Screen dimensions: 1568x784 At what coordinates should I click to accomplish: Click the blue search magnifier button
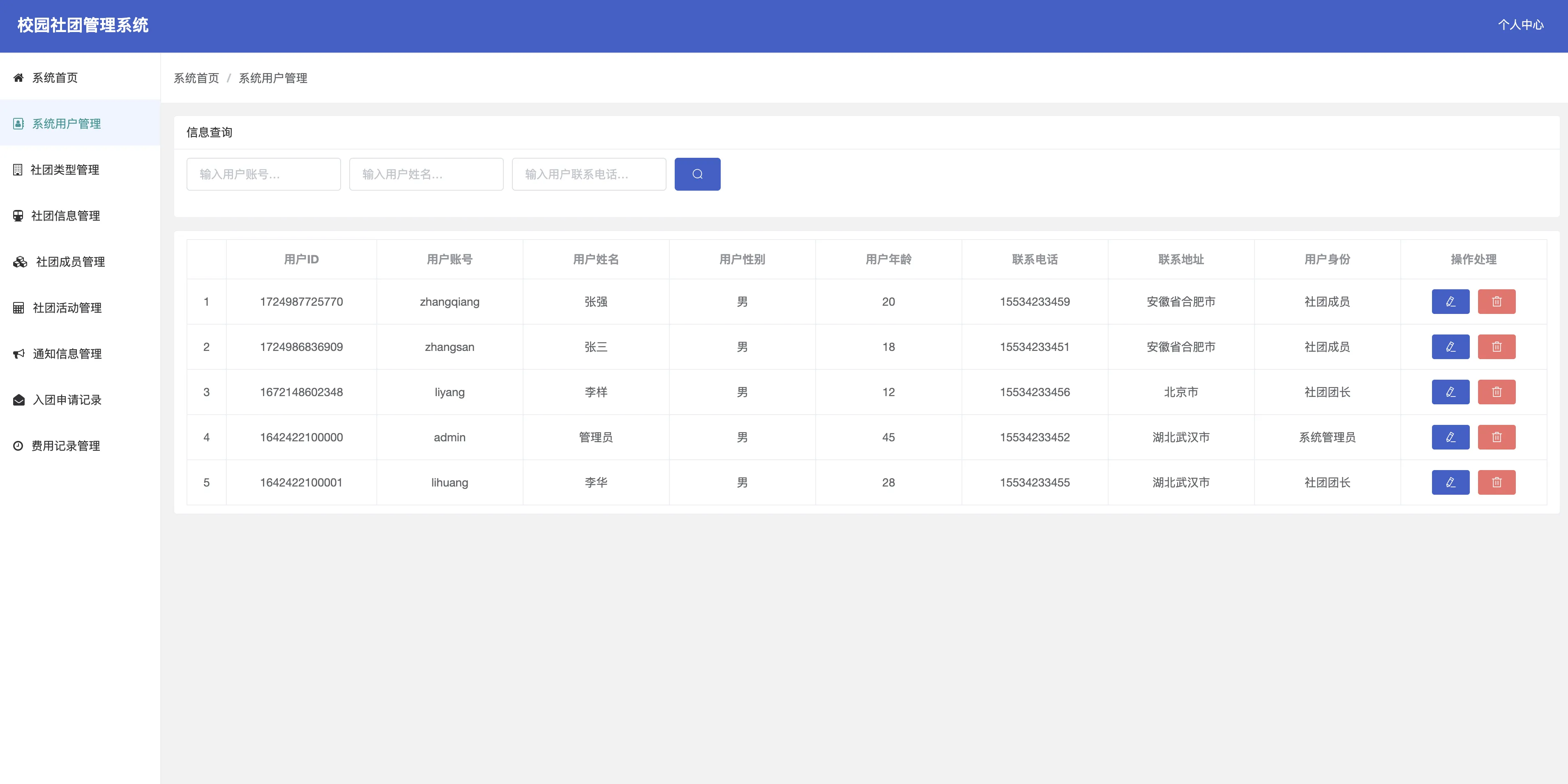coord(697,174)
